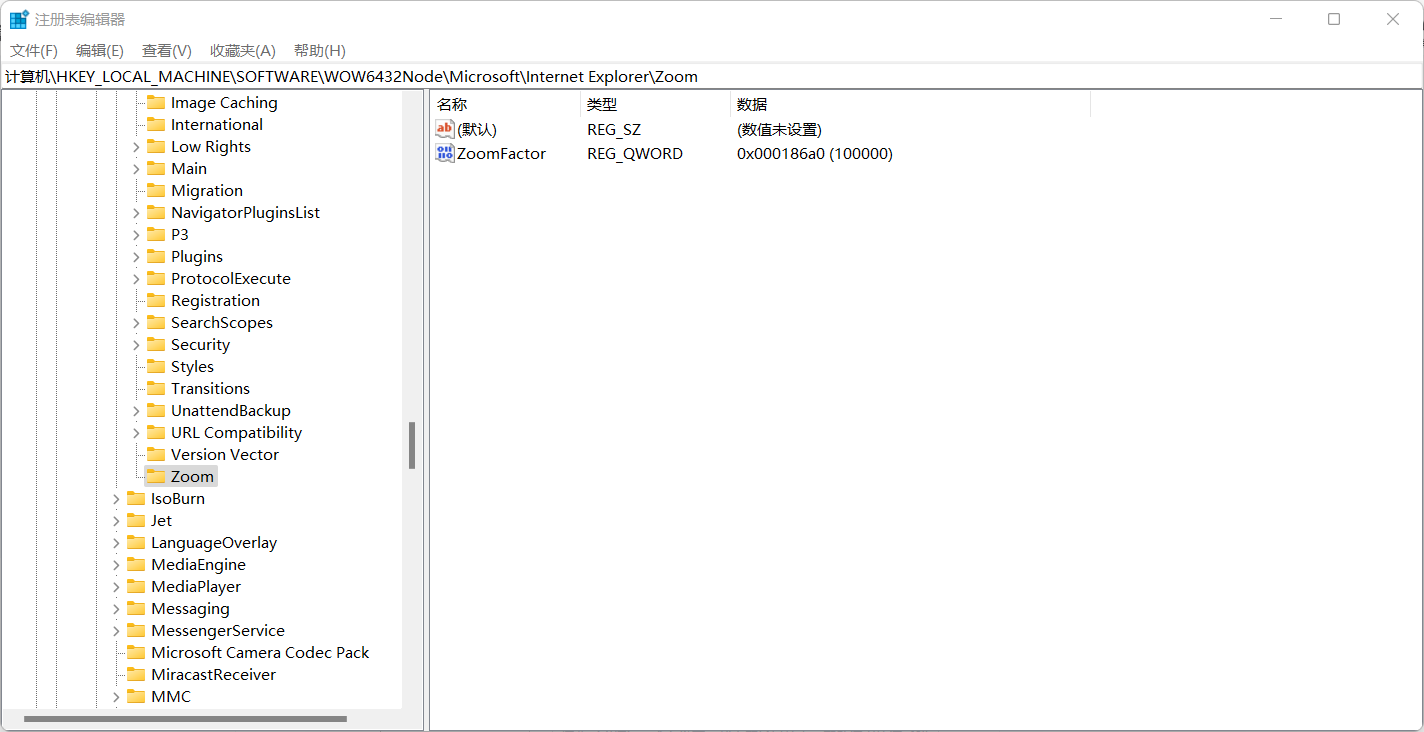Screen dimensions: 1424x732
Task: Click the ProtocolExecute folder icon
Action: (156, 278)
